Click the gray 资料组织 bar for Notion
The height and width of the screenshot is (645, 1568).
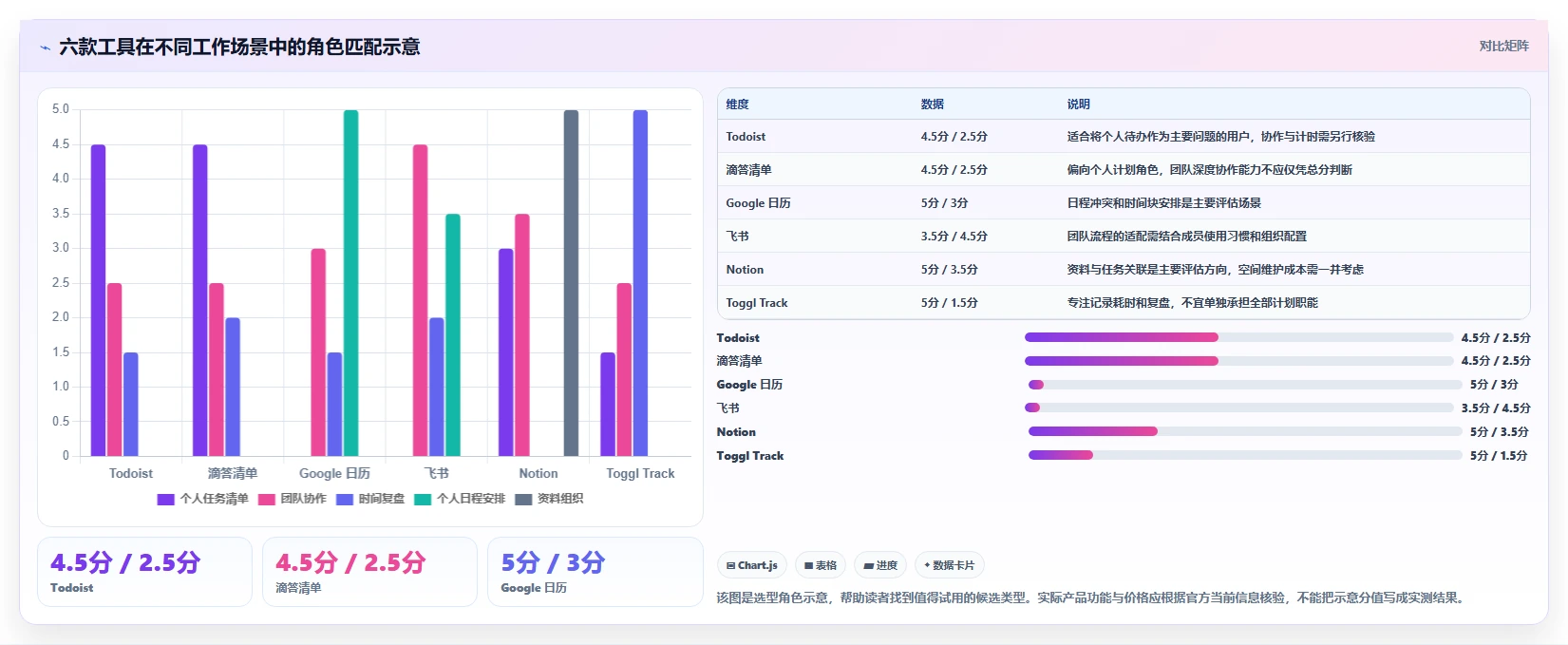pyautogui.click(x=571, y=283)
